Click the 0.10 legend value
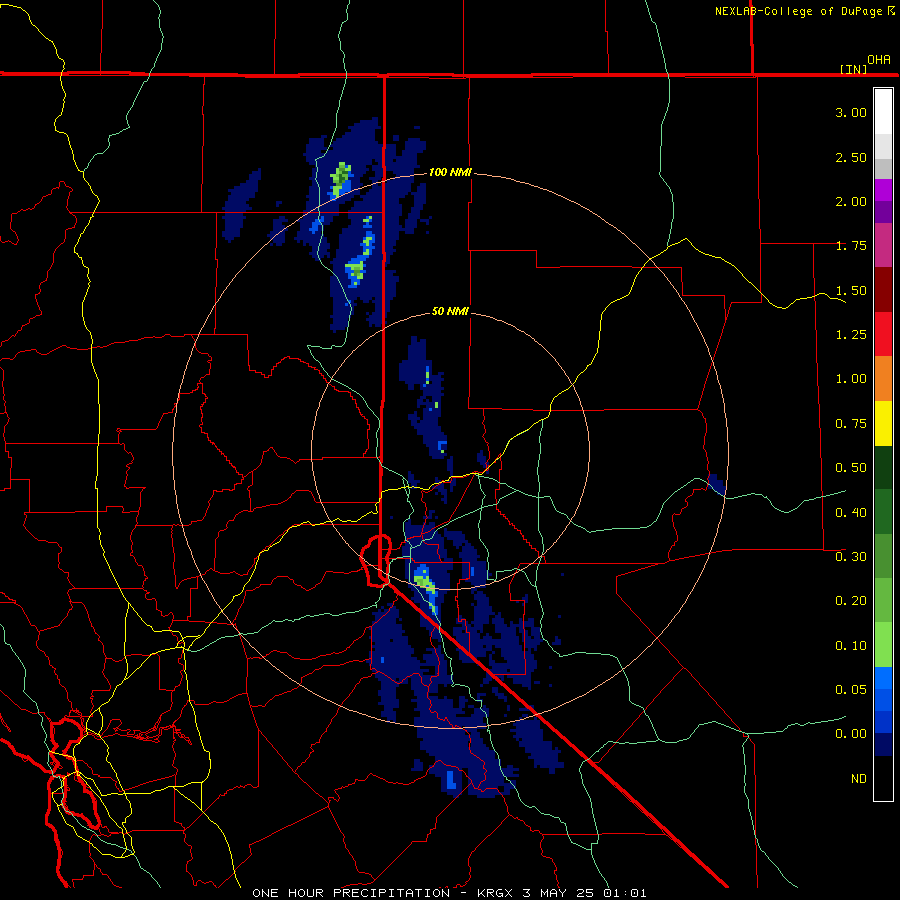Screen dimensions: 900x900 [x=851, y=645]
